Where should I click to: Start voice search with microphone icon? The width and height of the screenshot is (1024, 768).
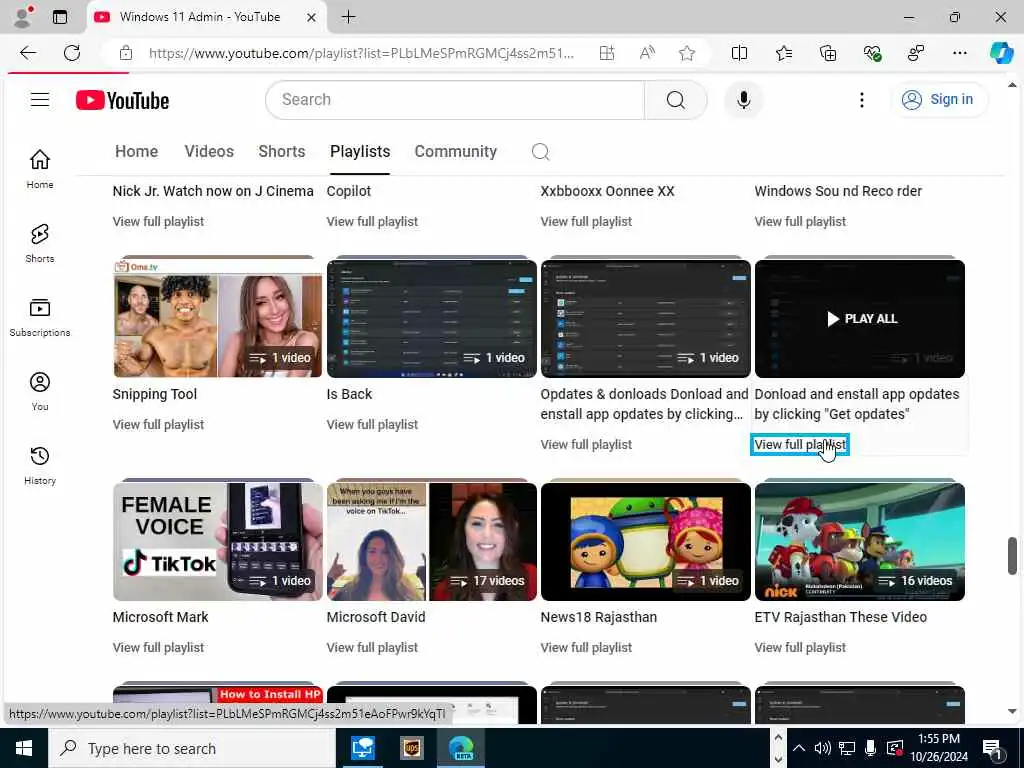(743, 100)
